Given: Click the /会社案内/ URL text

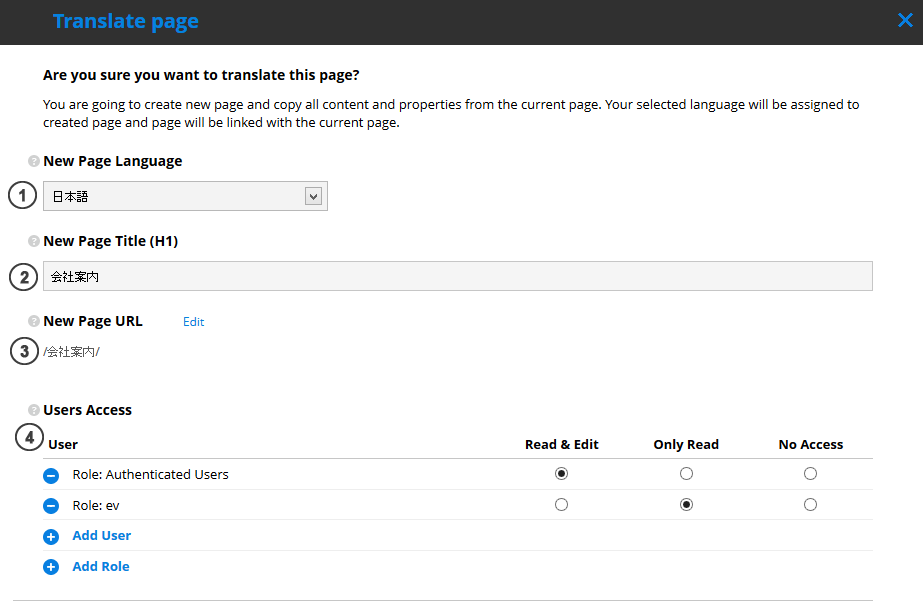Looking at the screenshot, I should (71, 352).
